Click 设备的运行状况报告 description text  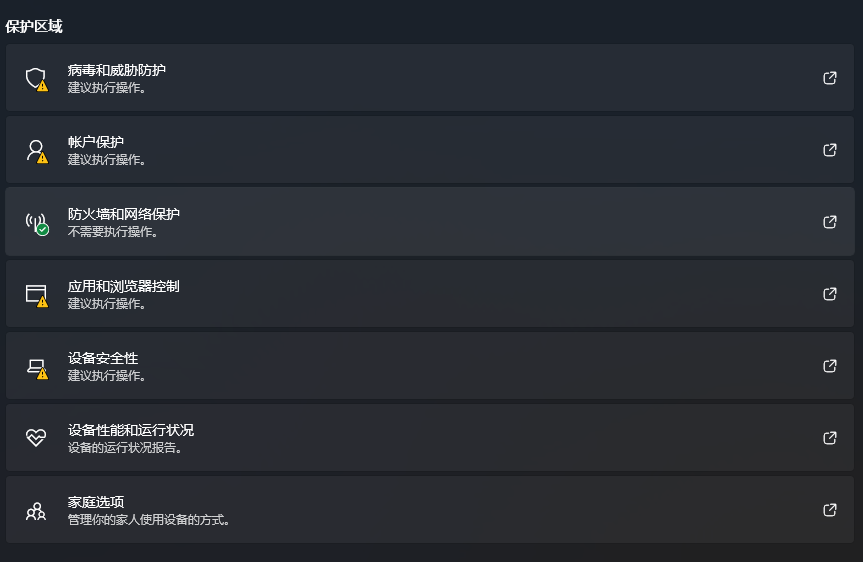pos(125,447)
